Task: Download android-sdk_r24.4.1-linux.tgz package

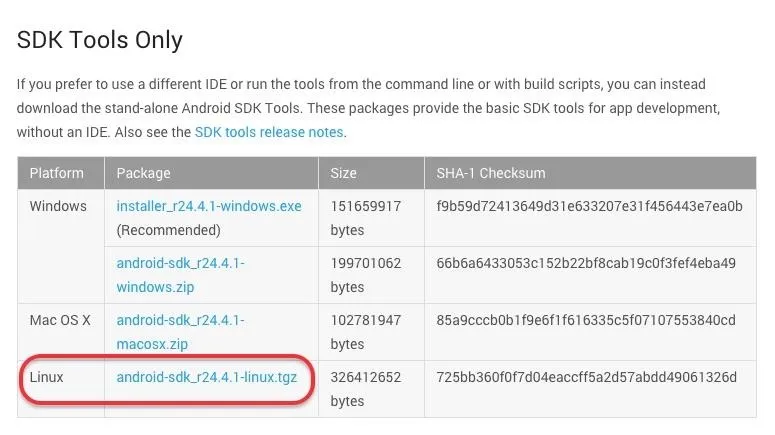Action: 207,377
